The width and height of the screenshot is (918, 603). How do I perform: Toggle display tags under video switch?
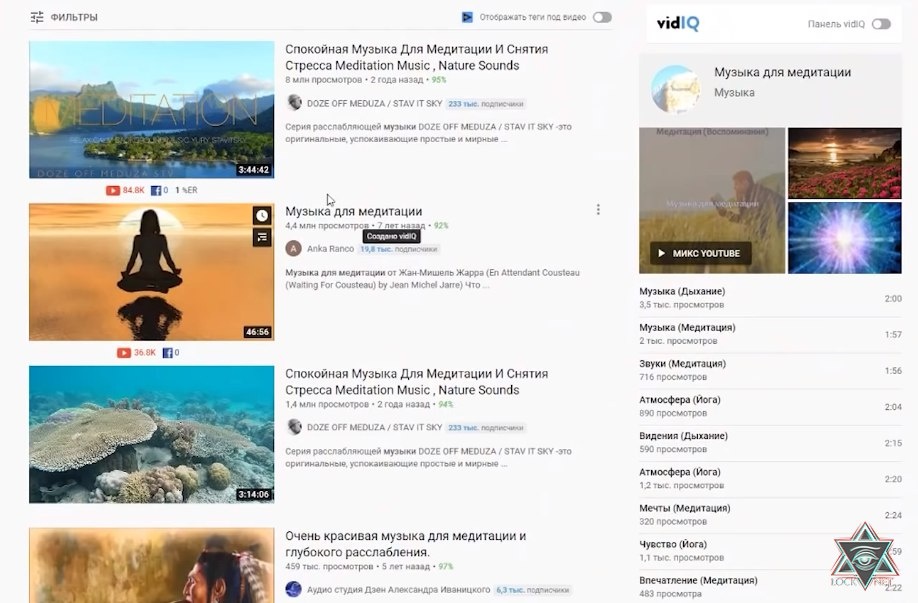point(602,17)
